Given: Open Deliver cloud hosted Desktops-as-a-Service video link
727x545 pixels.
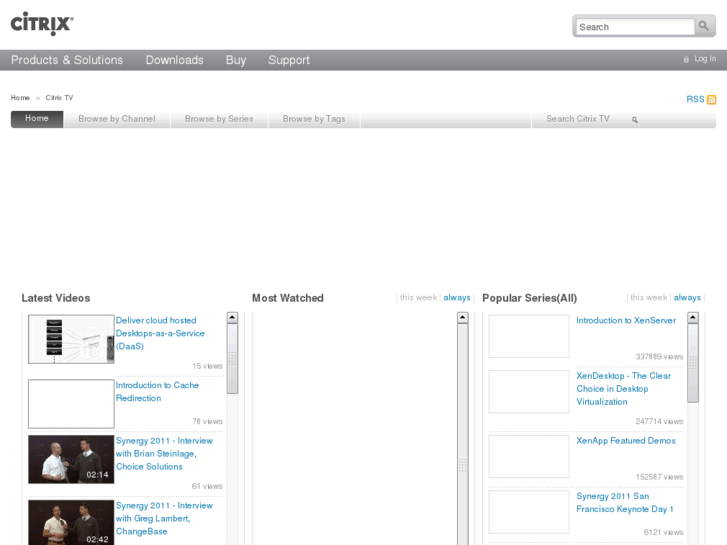Looking at the screenshot, I should (x=160, y=333).
